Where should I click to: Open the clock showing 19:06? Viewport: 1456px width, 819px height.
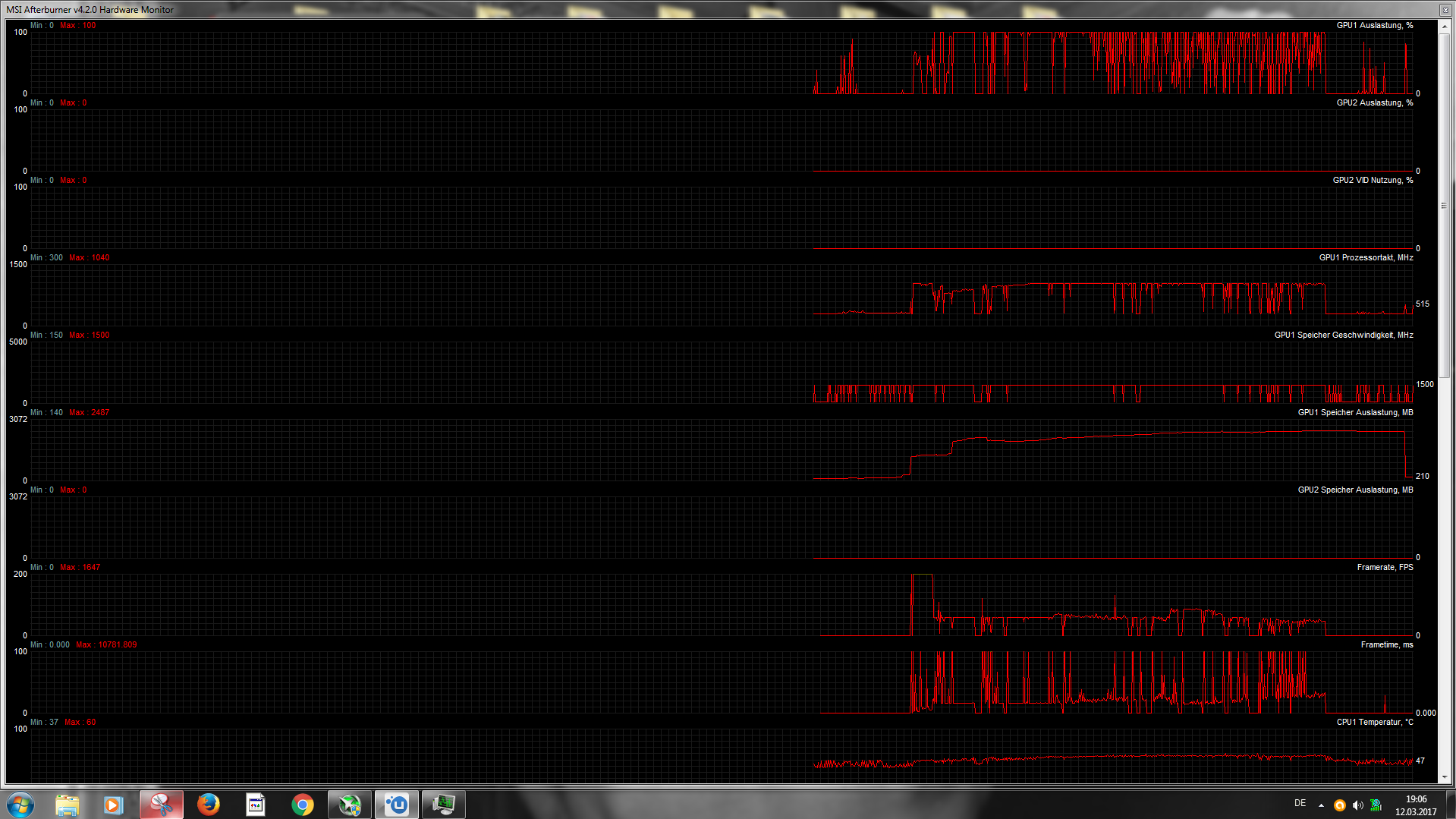click(x=1416, y=805)
